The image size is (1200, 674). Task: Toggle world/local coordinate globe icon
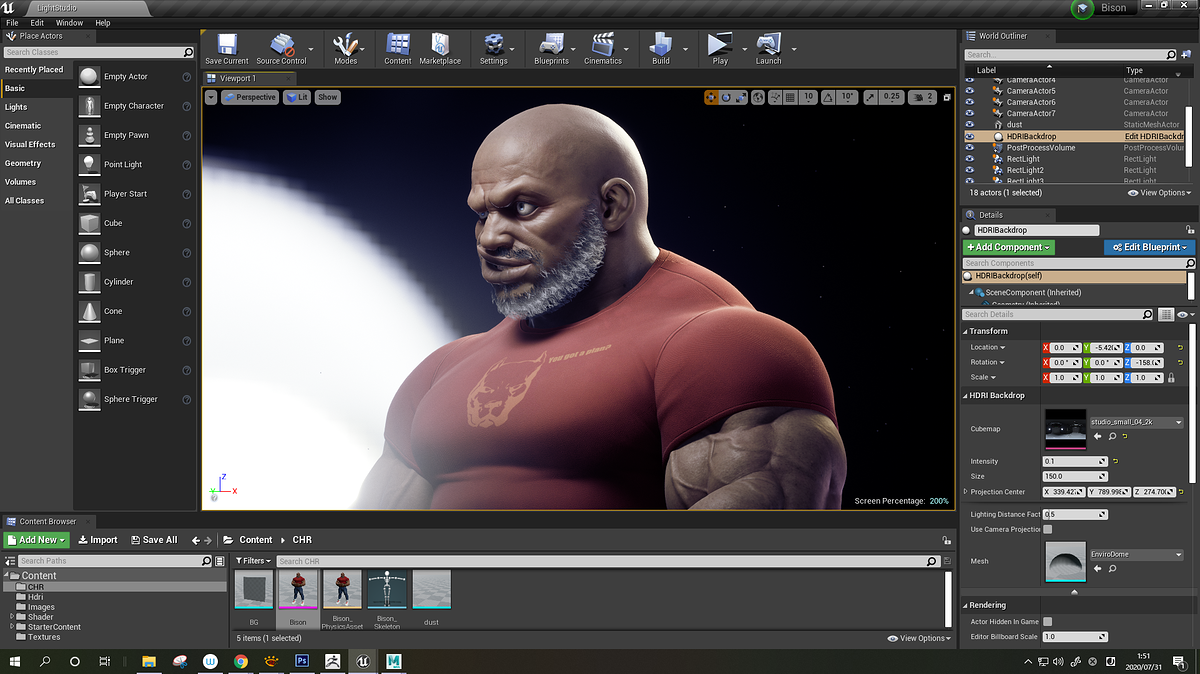pos(759,97)
